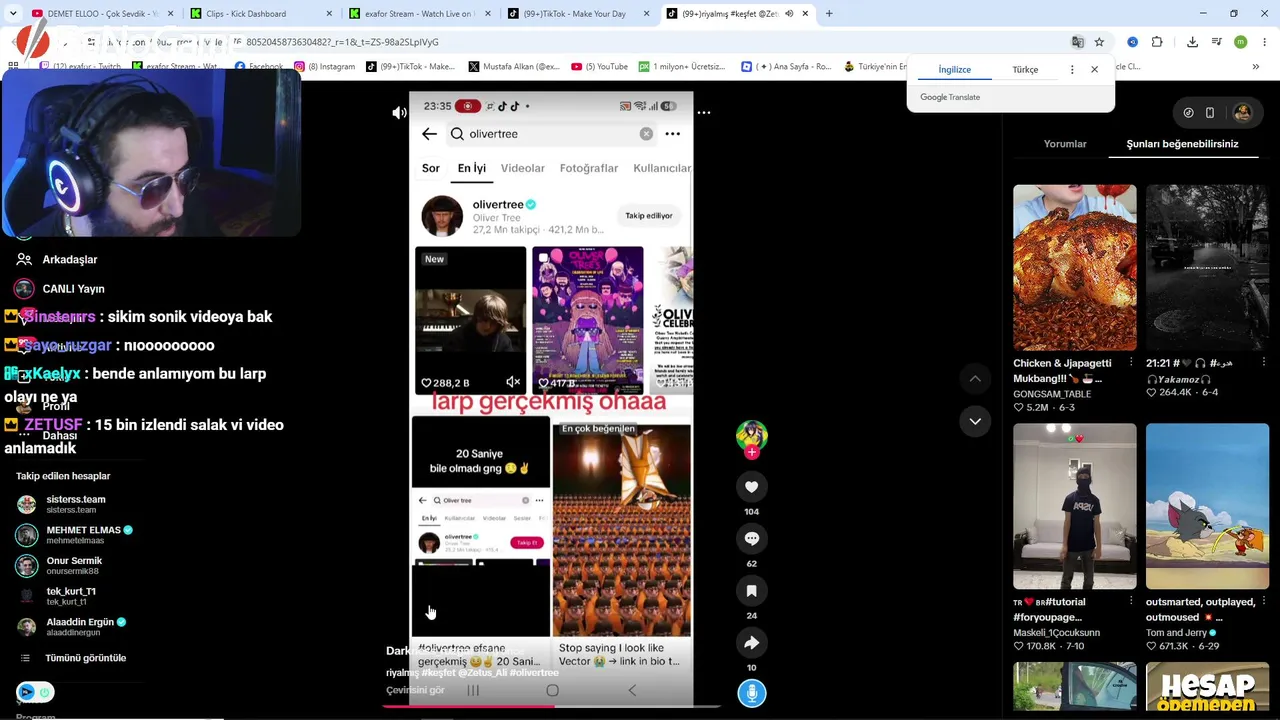The width and height of the screenshot is (1280, 720).
Task: Bookmark the video using the save icon
Action: (x=752, y=591)
